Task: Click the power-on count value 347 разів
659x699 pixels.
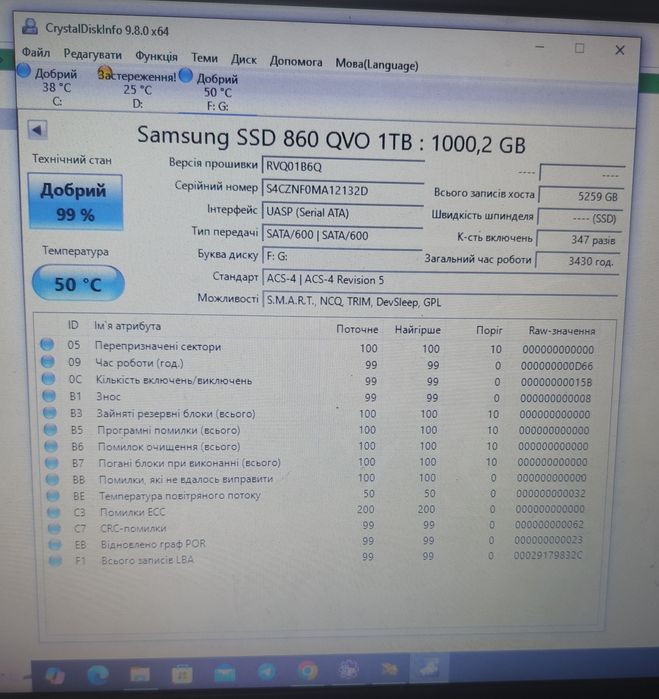Action: coord(578,240)
